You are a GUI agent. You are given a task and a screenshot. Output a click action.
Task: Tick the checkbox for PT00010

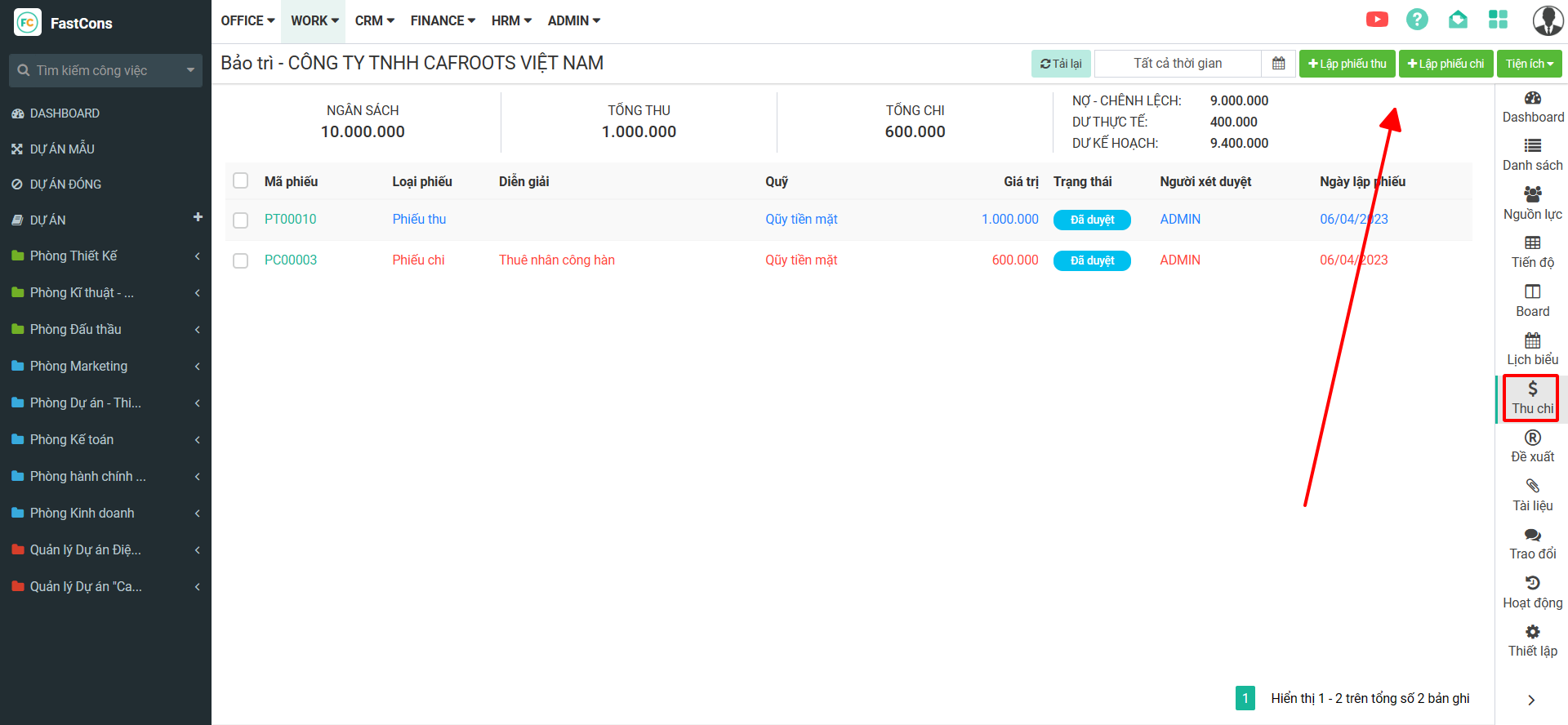[241, 220]
